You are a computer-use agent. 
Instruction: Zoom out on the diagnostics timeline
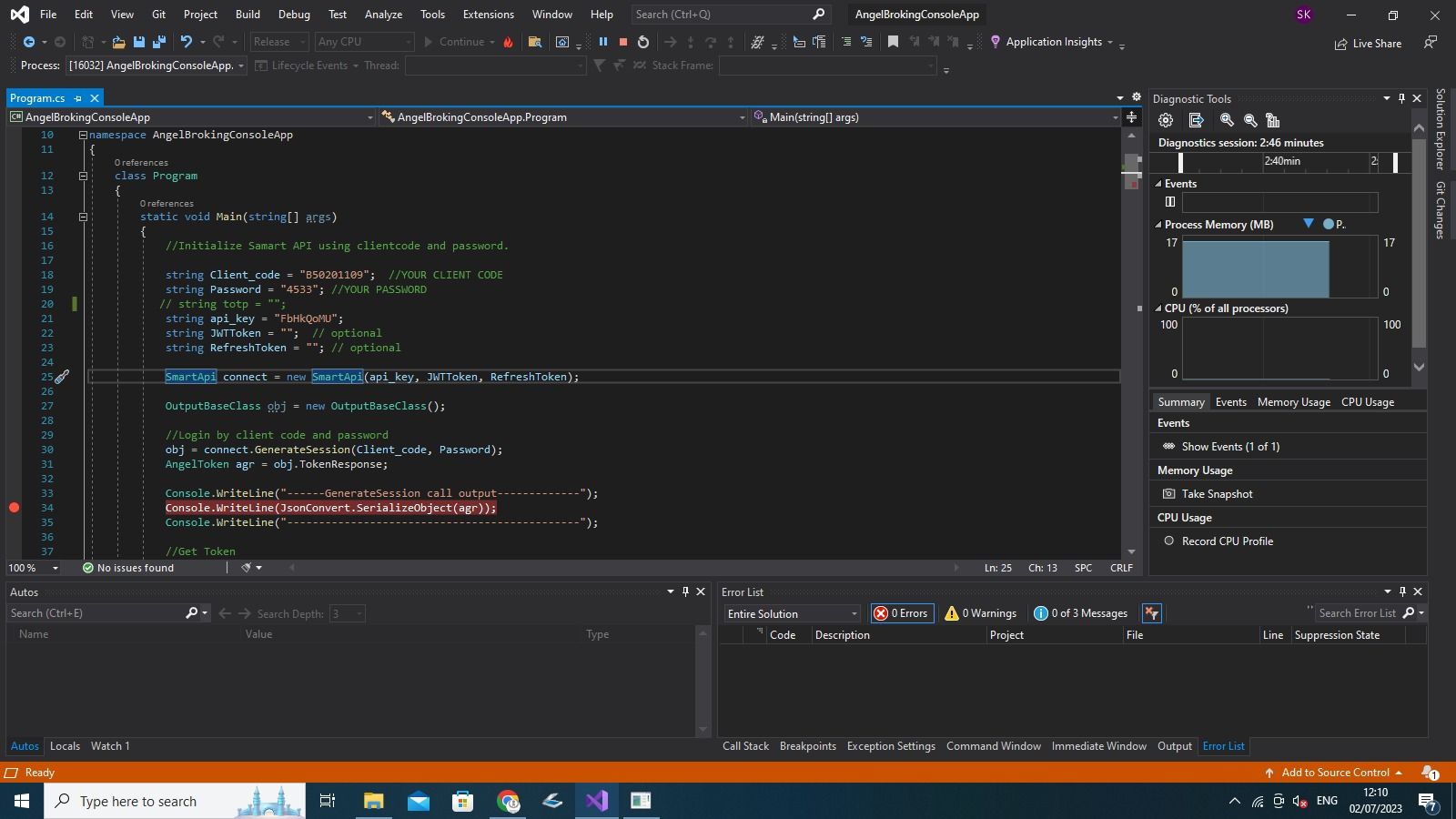click(x=1250, y=120)
